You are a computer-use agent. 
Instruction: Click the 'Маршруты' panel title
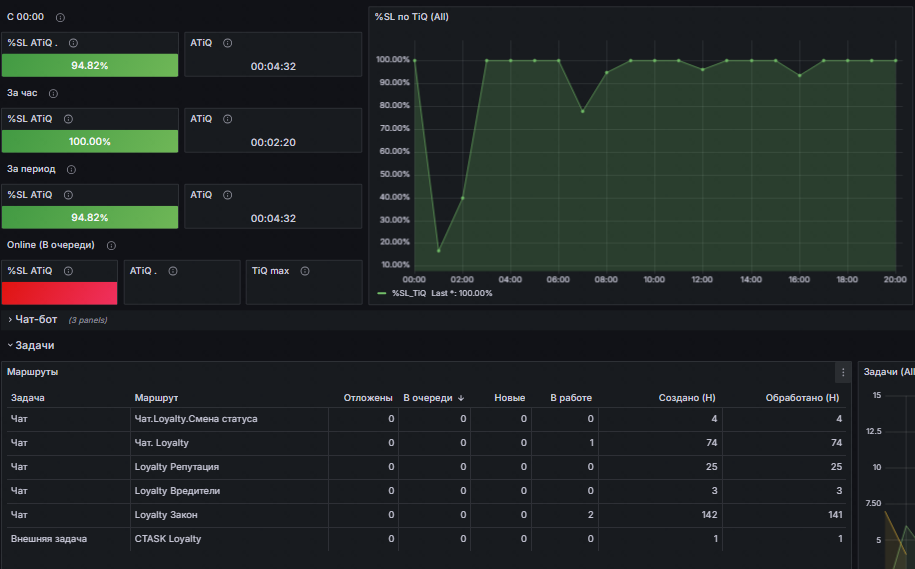pyautogui.click(x=32, y=372)
